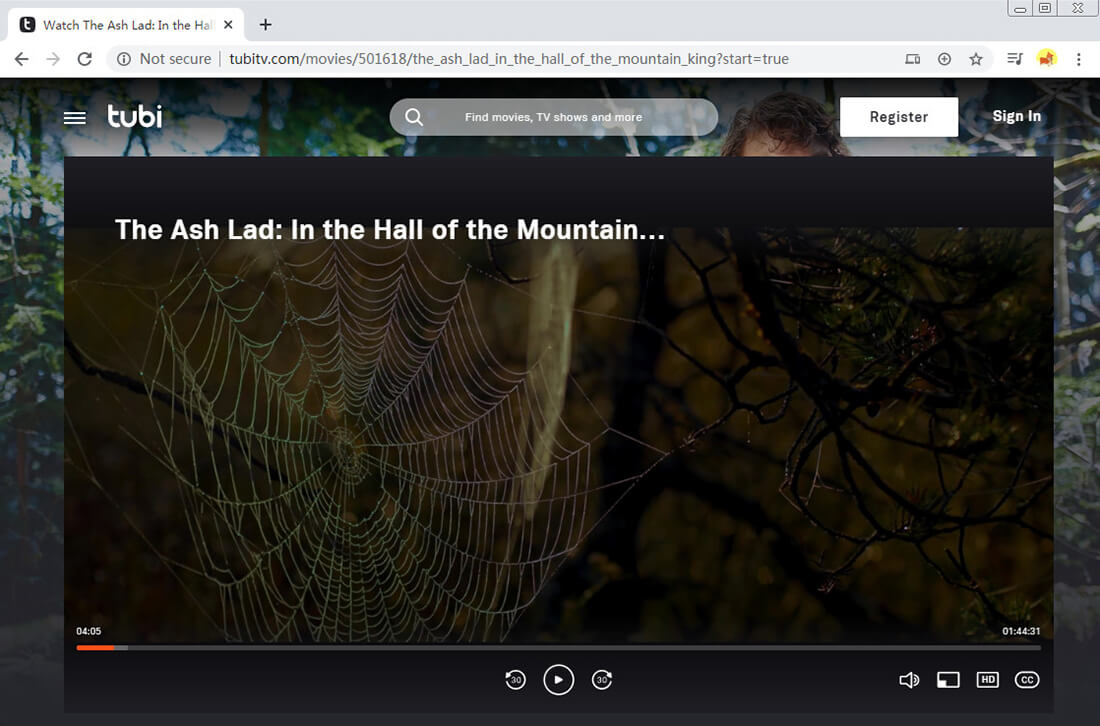Open HD quality settings
Viewport: 1100px width, 726px height.
tap(988, 680)
